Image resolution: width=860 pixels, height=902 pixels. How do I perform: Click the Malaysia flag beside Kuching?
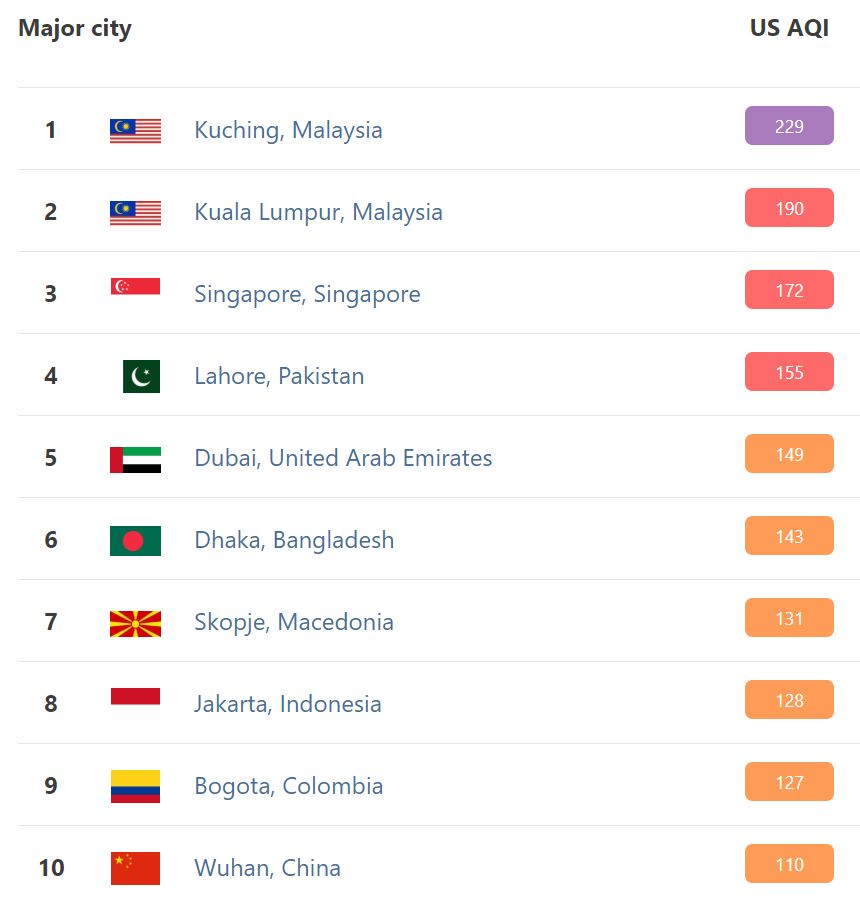(x=135, y=130)
